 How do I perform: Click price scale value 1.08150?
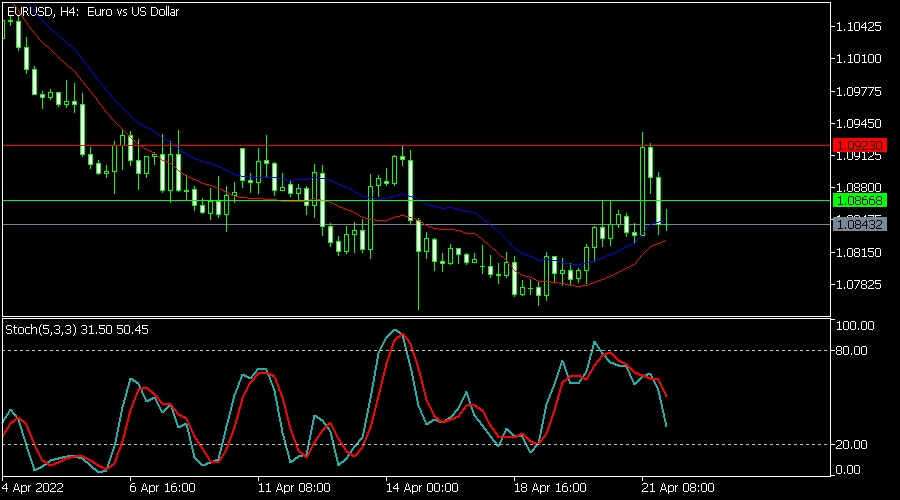point(859,253)
